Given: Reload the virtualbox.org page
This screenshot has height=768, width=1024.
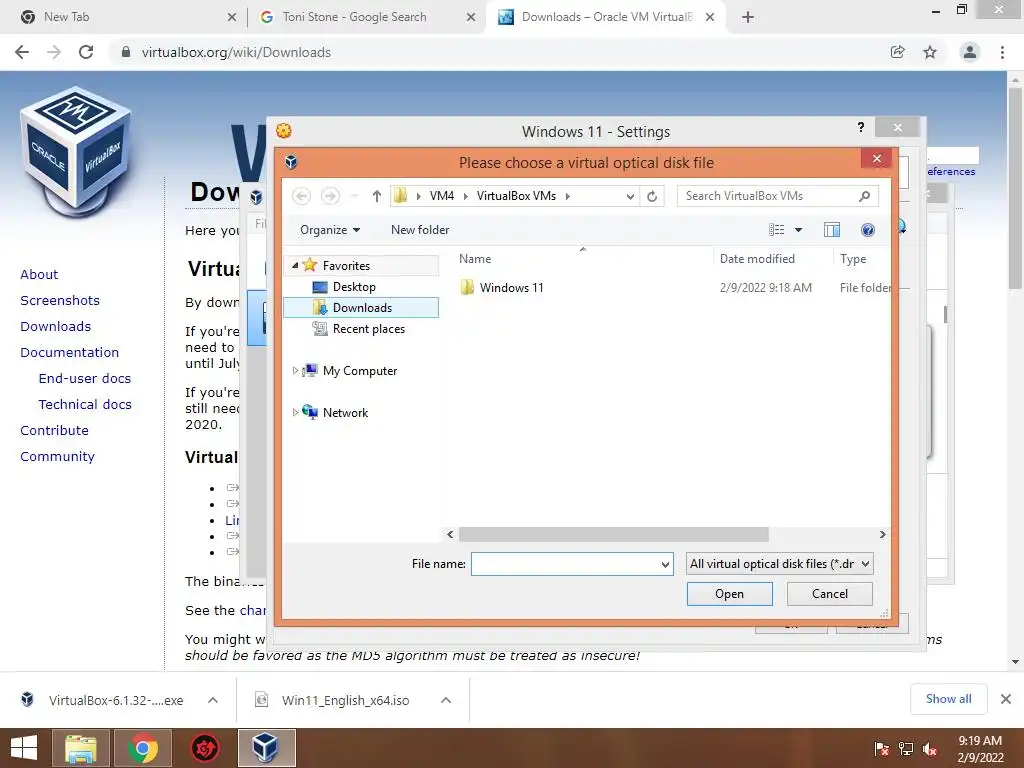Looking at the screenshot, I should (x=86, y=52).
